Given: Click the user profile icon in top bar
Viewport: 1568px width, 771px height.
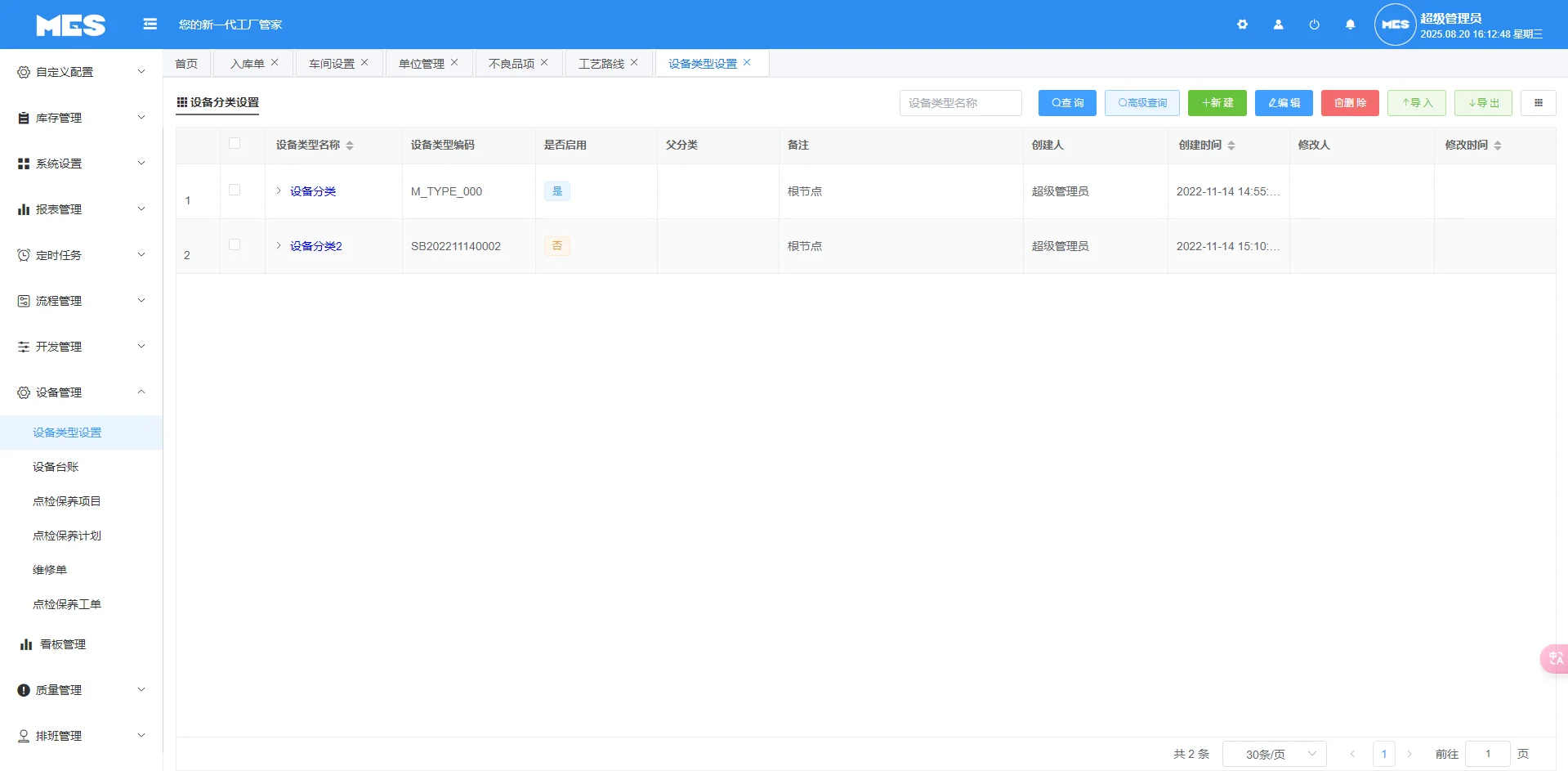Looking at the screenshot, I should point(1277,25).
